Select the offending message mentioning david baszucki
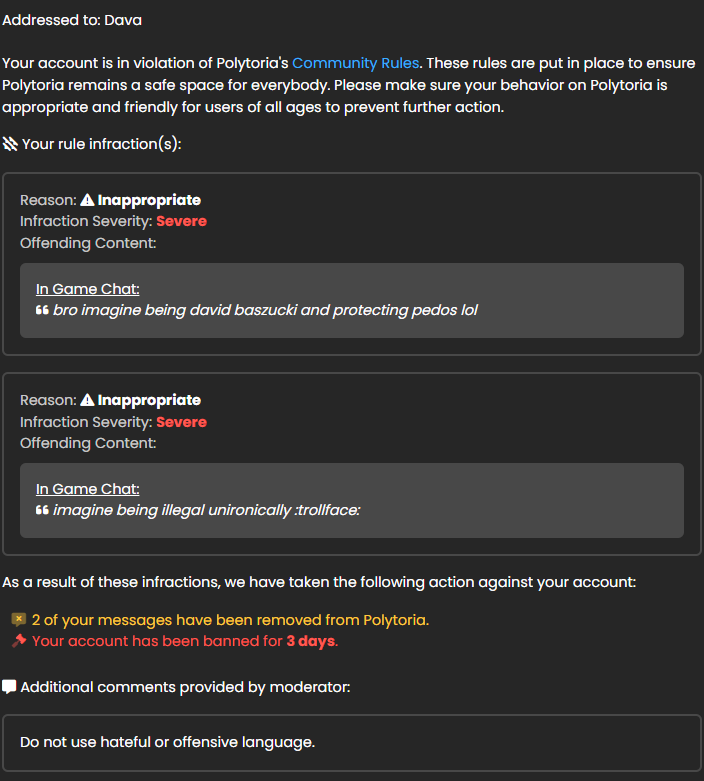Image resolution: width=704 pixels, height=781 pixels. point(265,310)
